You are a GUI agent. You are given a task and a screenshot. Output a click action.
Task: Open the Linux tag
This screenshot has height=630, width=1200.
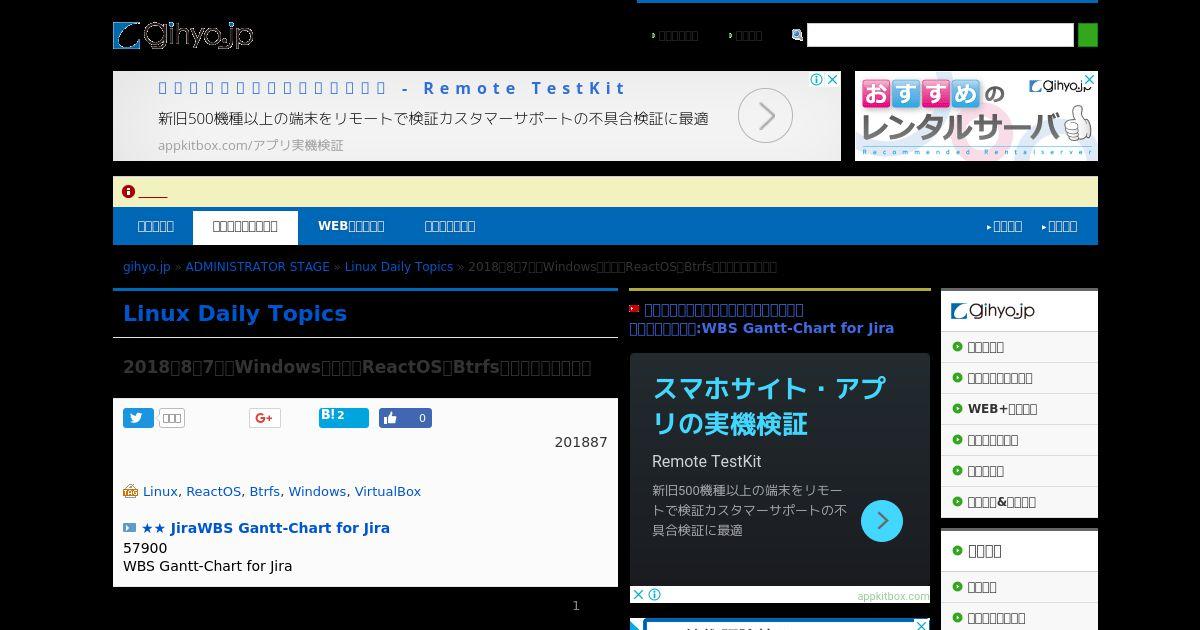point(160,491)
